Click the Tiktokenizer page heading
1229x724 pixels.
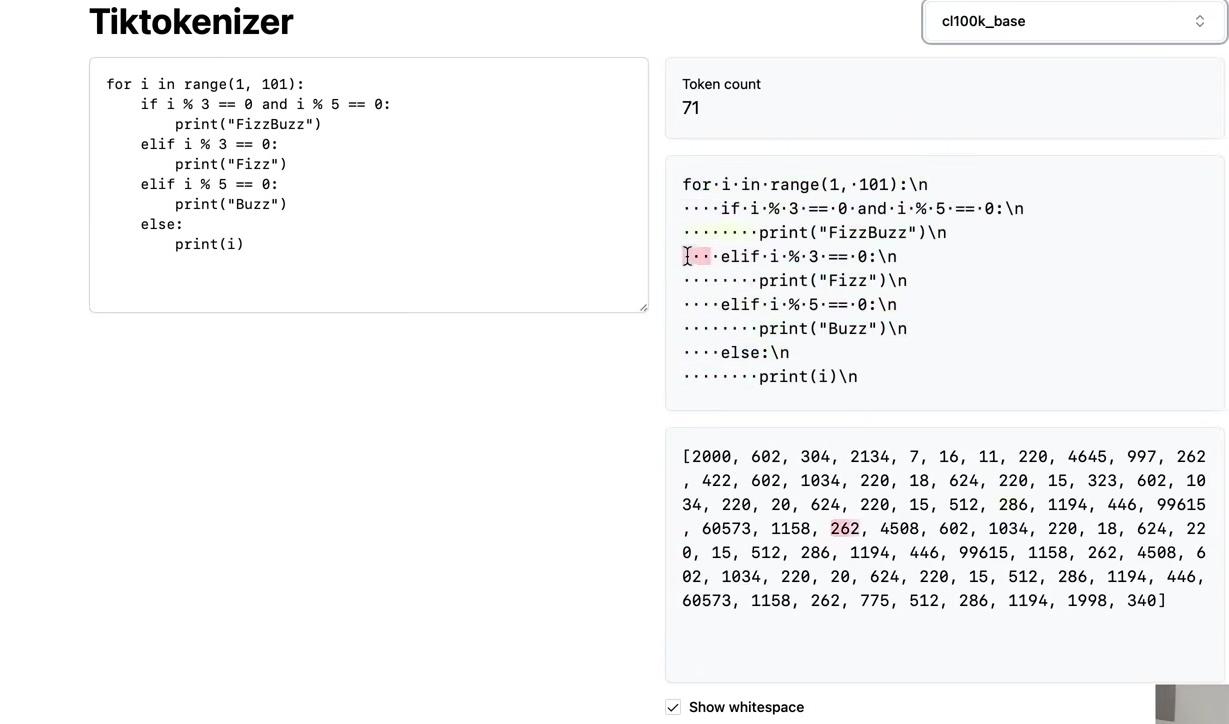(191, 21)
